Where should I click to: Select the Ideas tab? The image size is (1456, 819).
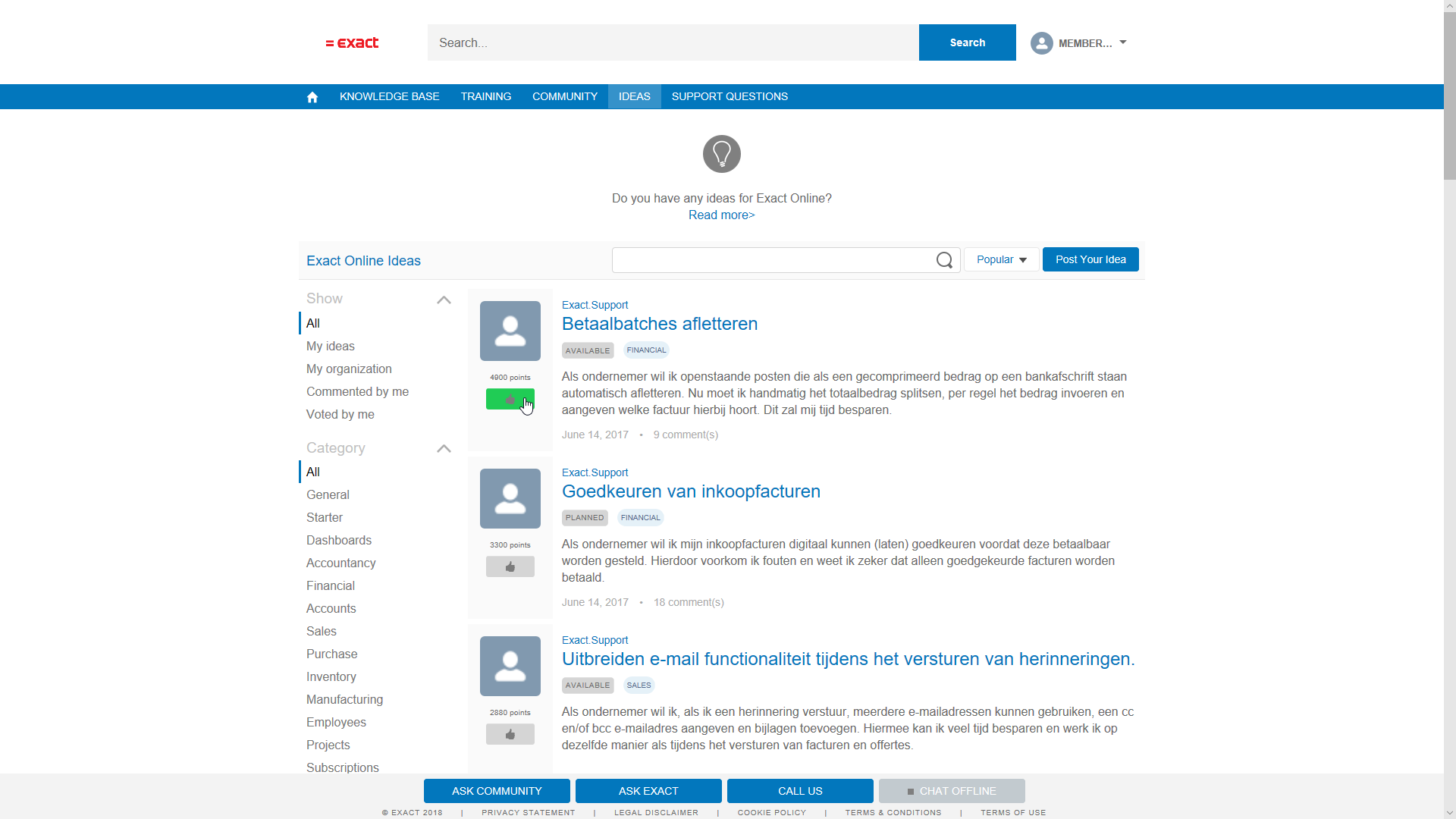click(x=635, y=96)
